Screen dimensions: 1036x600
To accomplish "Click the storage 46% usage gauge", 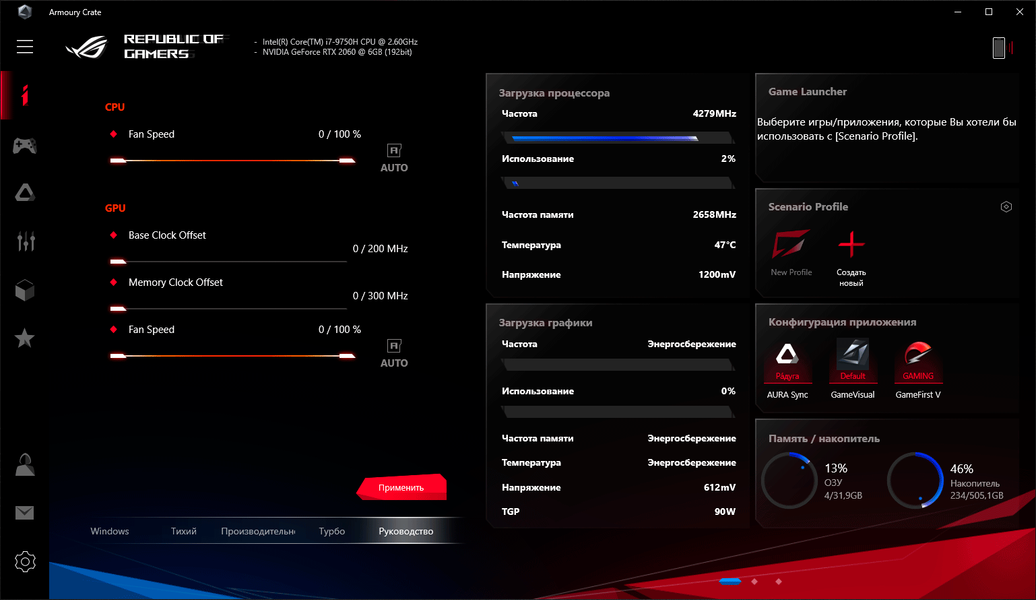I will point(915,480).
